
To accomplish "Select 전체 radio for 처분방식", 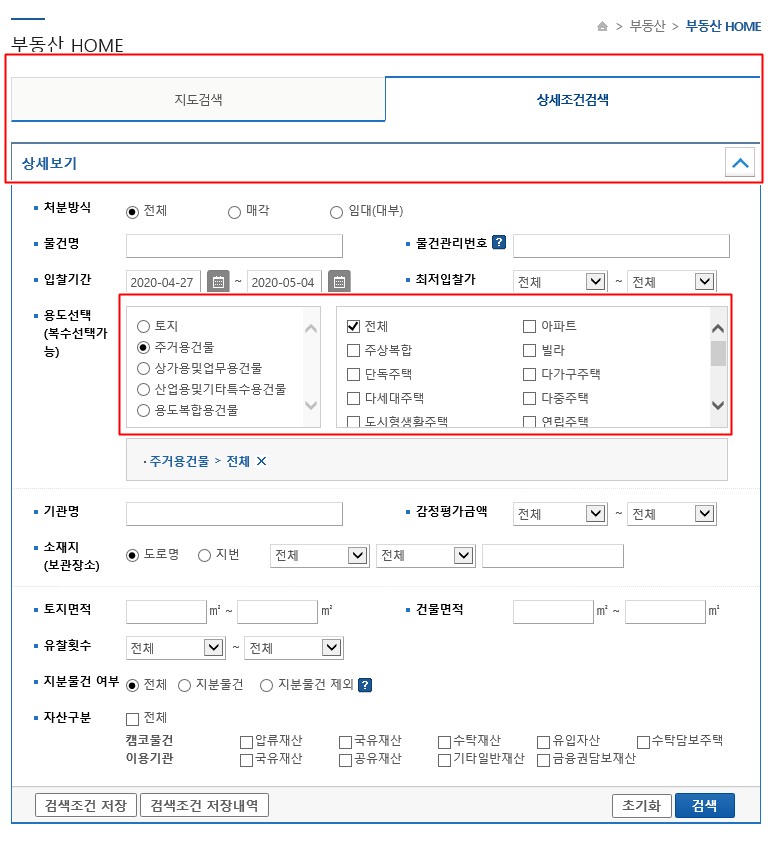I will pos(132,212).
